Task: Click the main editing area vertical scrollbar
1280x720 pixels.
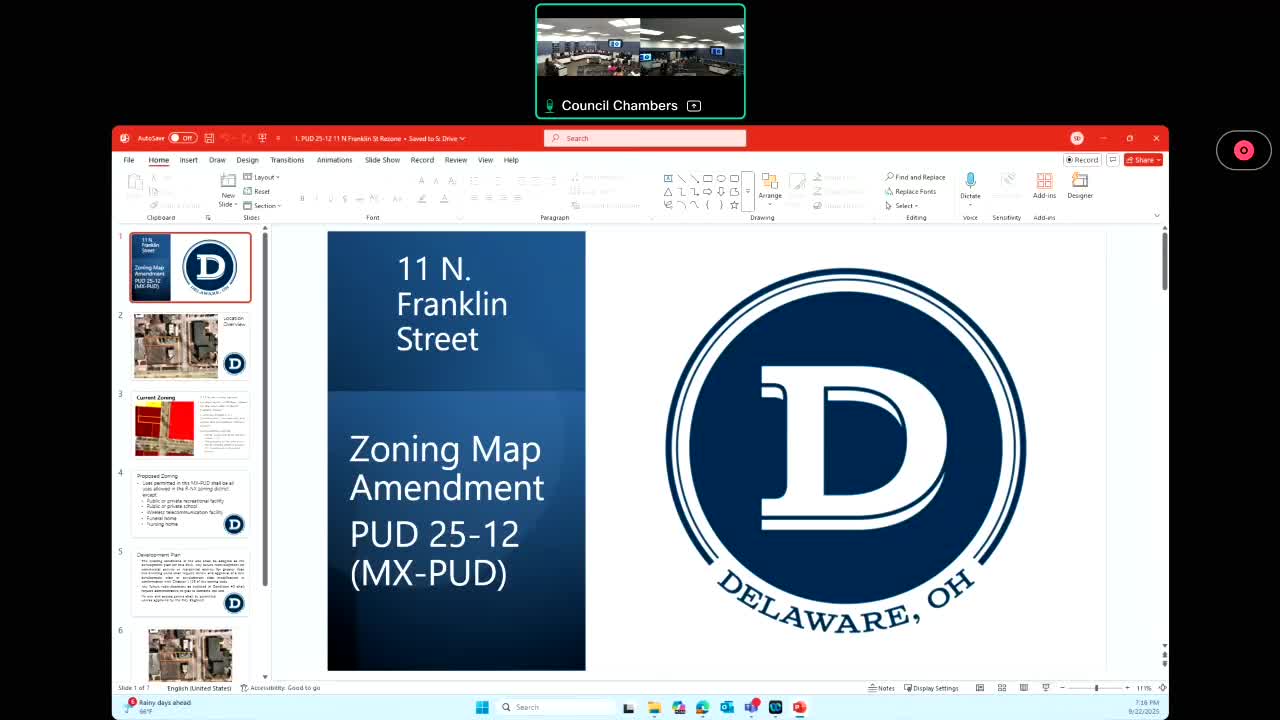Action: pyautogui.click(x=1164, y=262)
